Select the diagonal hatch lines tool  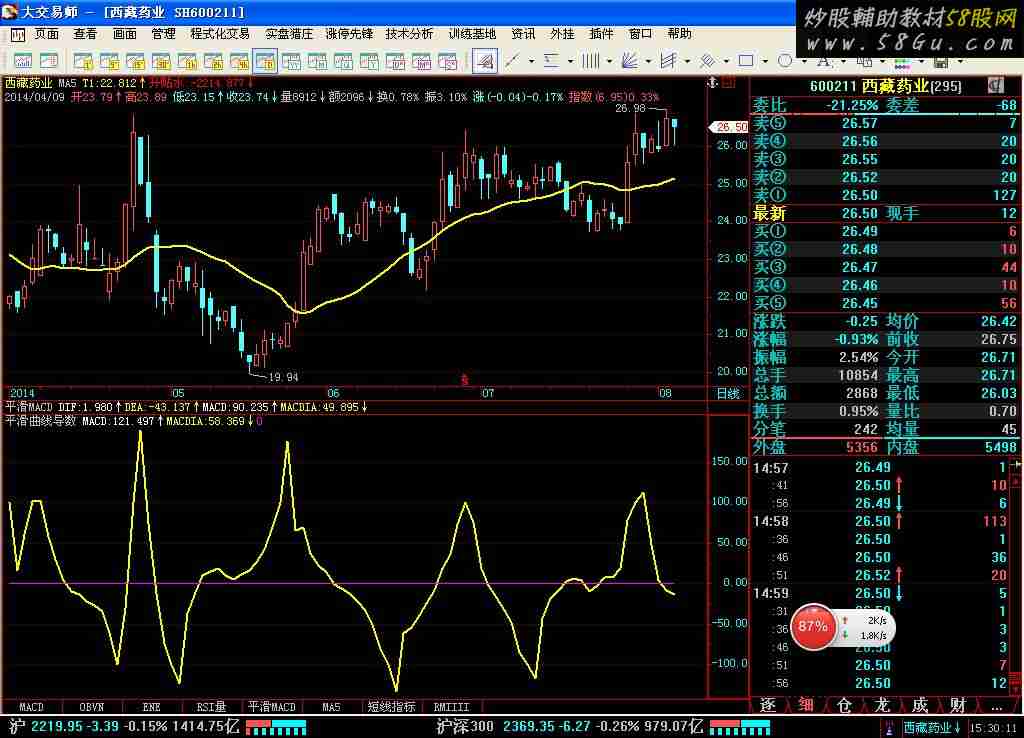[x=707, y=61]
